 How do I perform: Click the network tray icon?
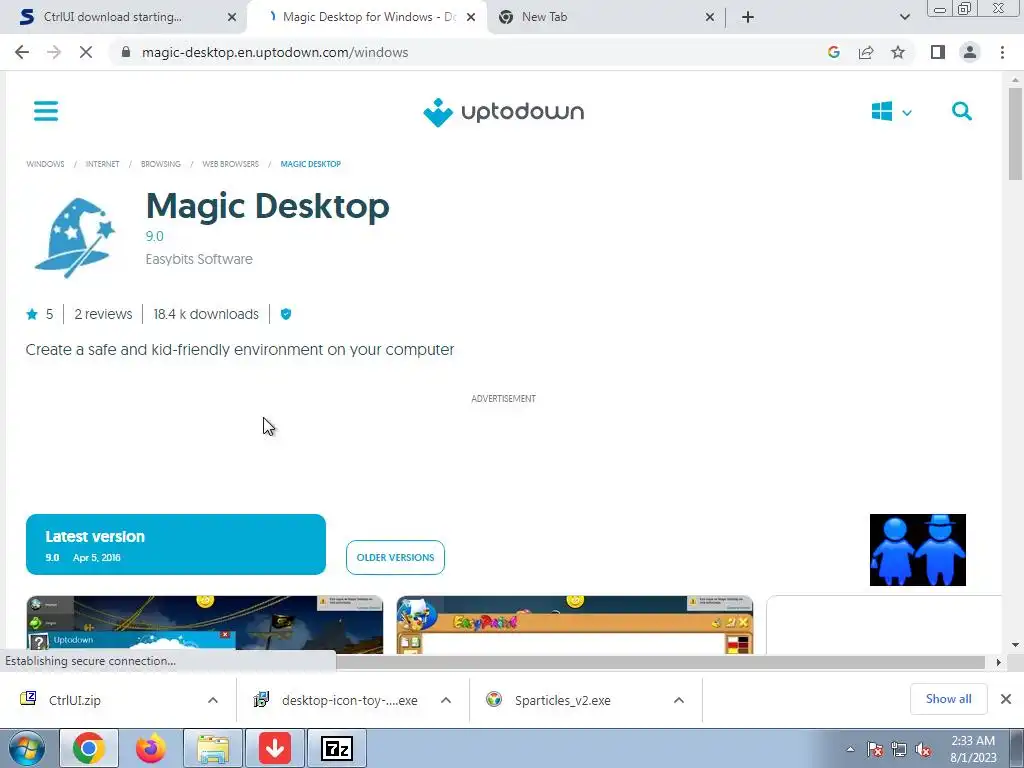[x=899, y=750]
